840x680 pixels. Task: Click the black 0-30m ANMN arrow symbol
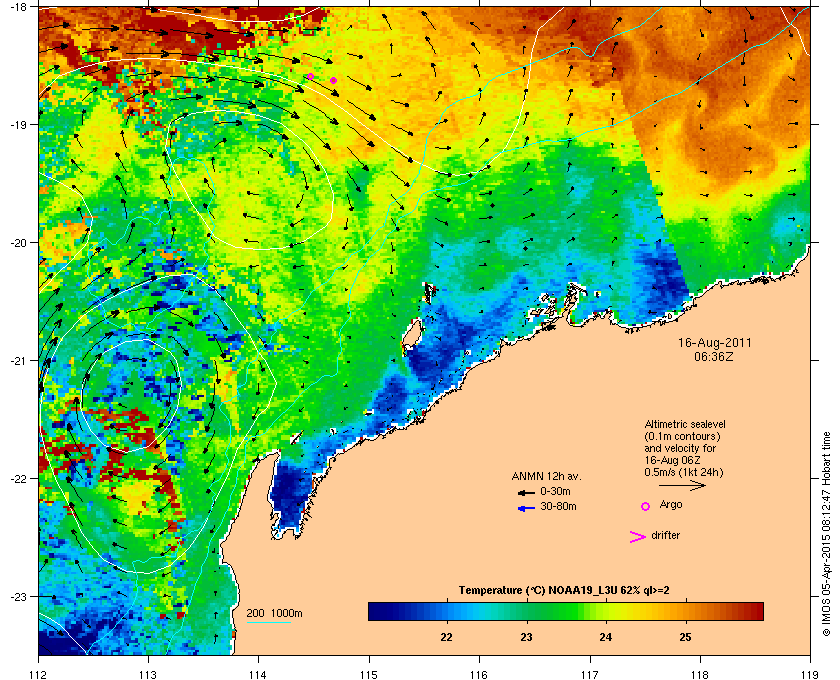[x=527, y=492]
